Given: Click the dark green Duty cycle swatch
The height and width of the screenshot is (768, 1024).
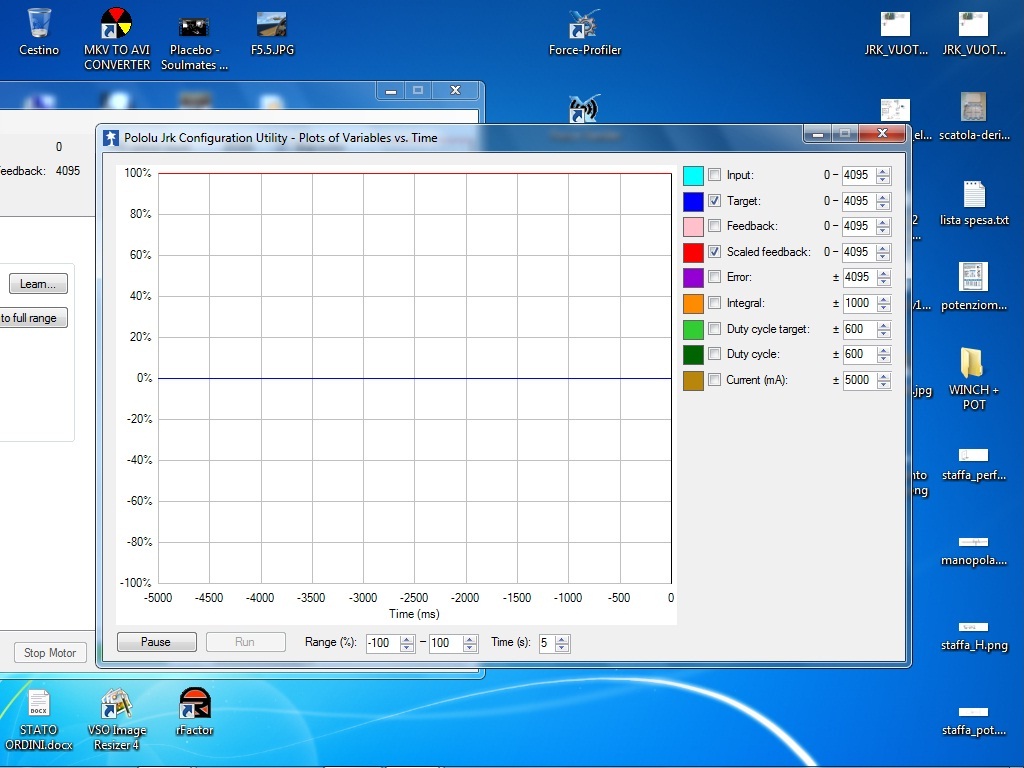Looking at the screenshot, I should pos(693,355).
